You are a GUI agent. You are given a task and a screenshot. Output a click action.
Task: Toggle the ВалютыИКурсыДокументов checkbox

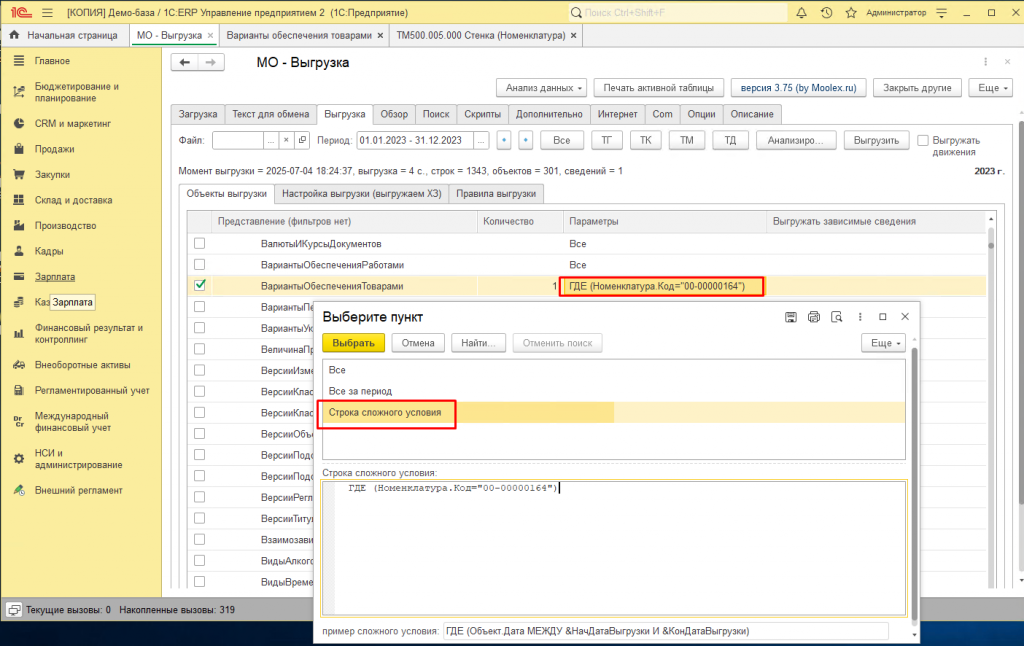point(200,244)
